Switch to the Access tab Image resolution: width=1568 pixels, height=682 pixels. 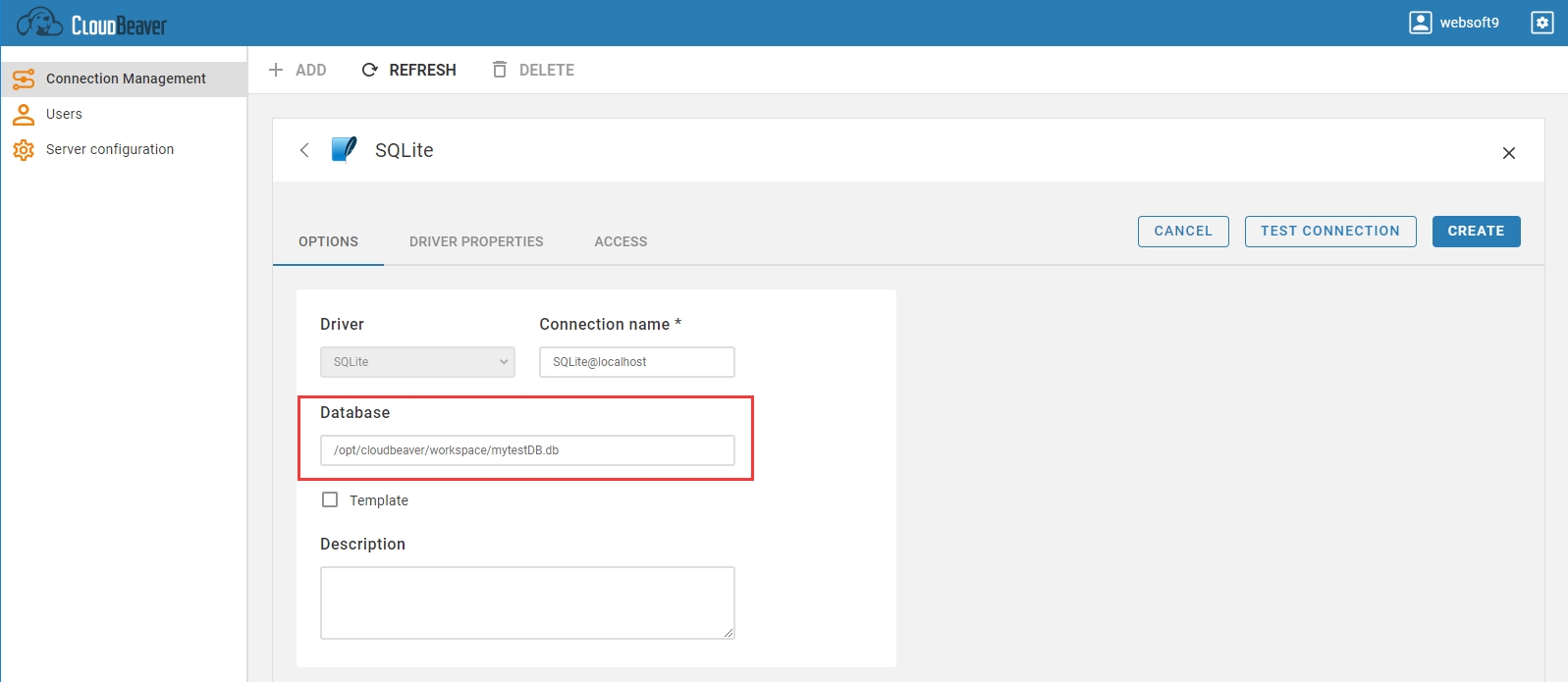pyautogui.click(x=621, y=241)
